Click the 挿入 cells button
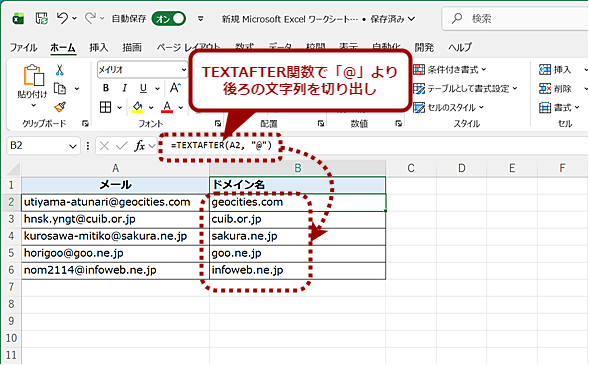 click(x=555, y=69)
